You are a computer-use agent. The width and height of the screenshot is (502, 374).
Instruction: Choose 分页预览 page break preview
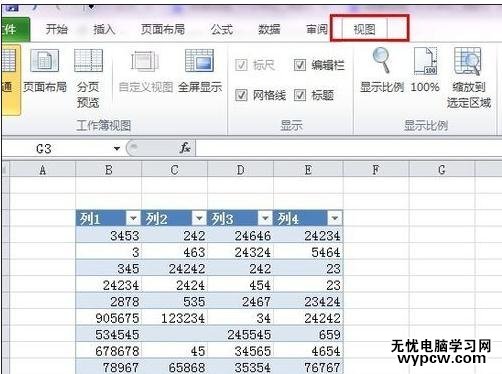(x=88, y=78)
